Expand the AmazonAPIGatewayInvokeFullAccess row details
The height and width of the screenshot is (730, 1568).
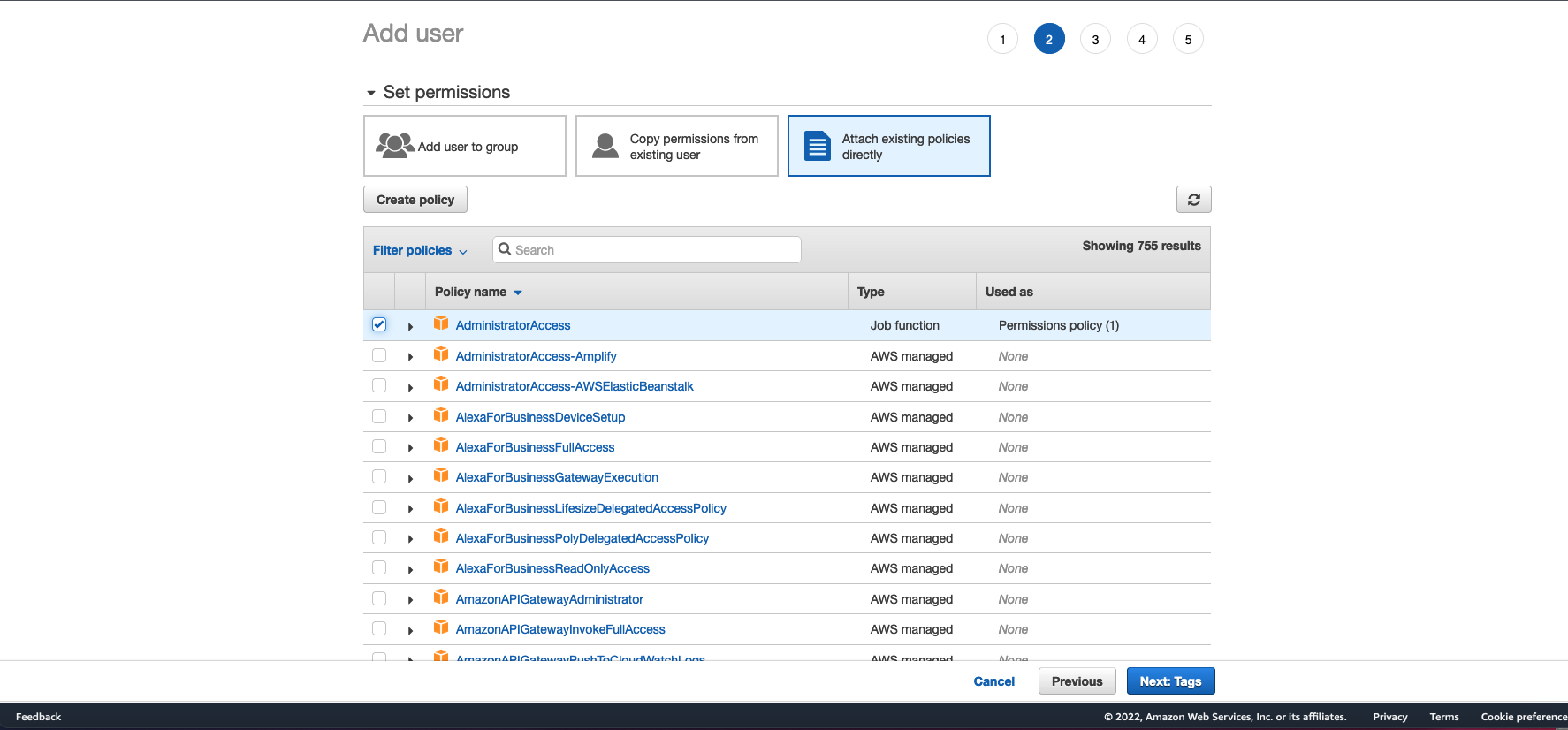[410, 630]
